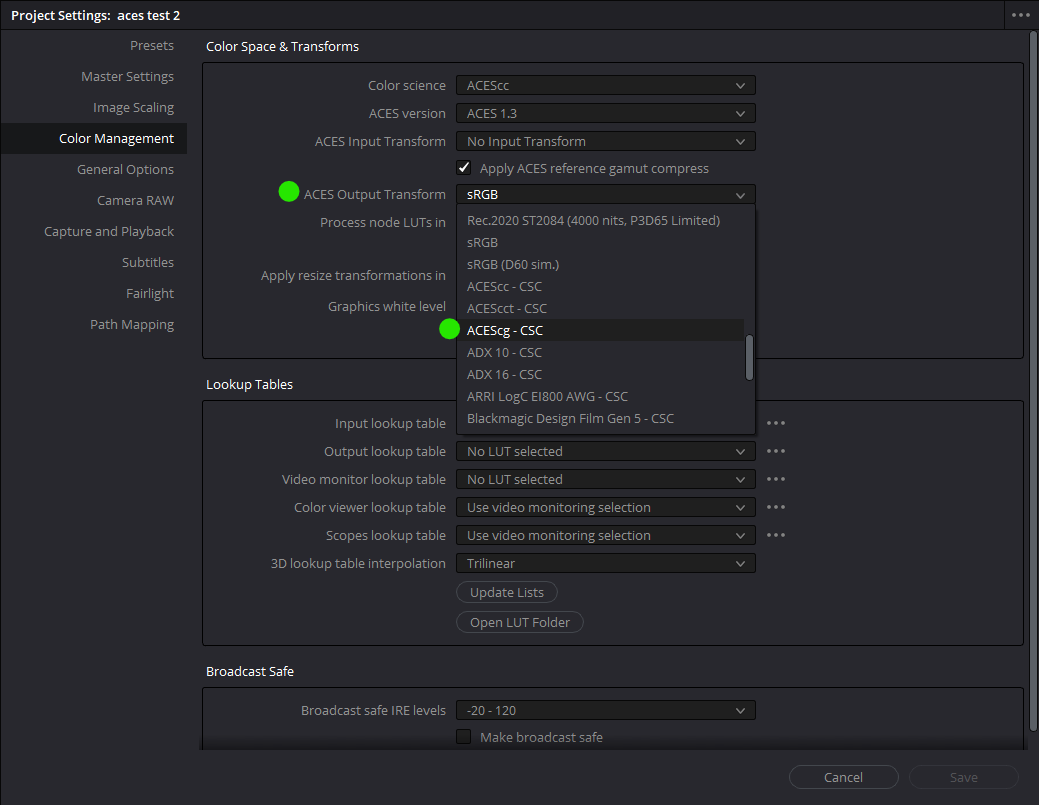Image resolution: width=1039 pixels, height=805 pixels.
Task: Select ACEScc - CSC option
Action: [600, 286]
